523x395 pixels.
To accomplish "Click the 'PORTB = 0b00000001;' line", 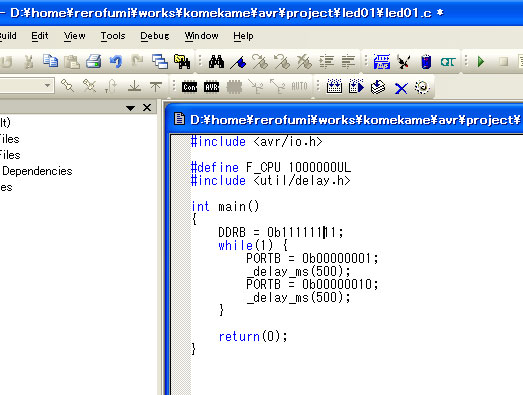I will [312, 258].
